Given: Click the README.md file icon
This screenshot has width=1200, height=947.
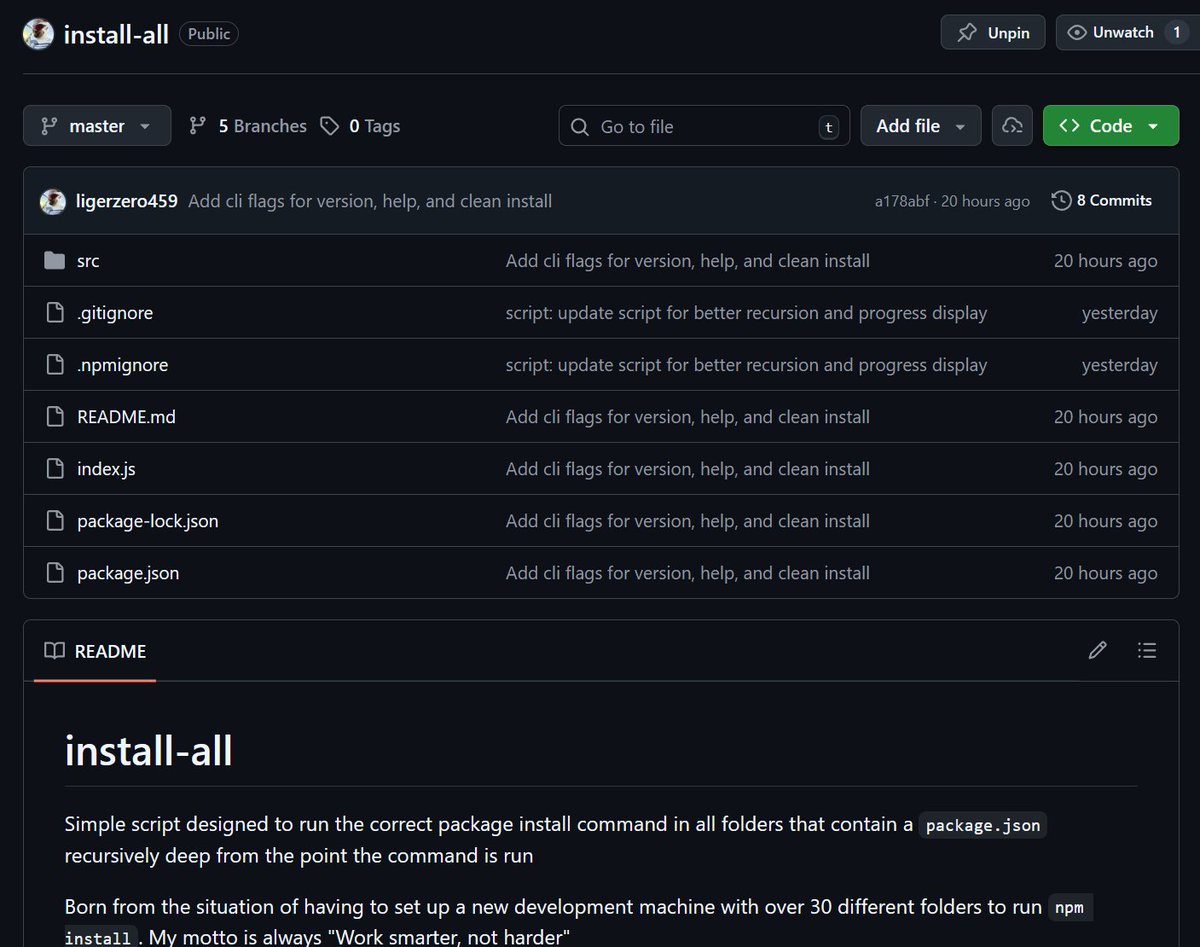Looking at the screenshot, I should (x=54, y=417).
